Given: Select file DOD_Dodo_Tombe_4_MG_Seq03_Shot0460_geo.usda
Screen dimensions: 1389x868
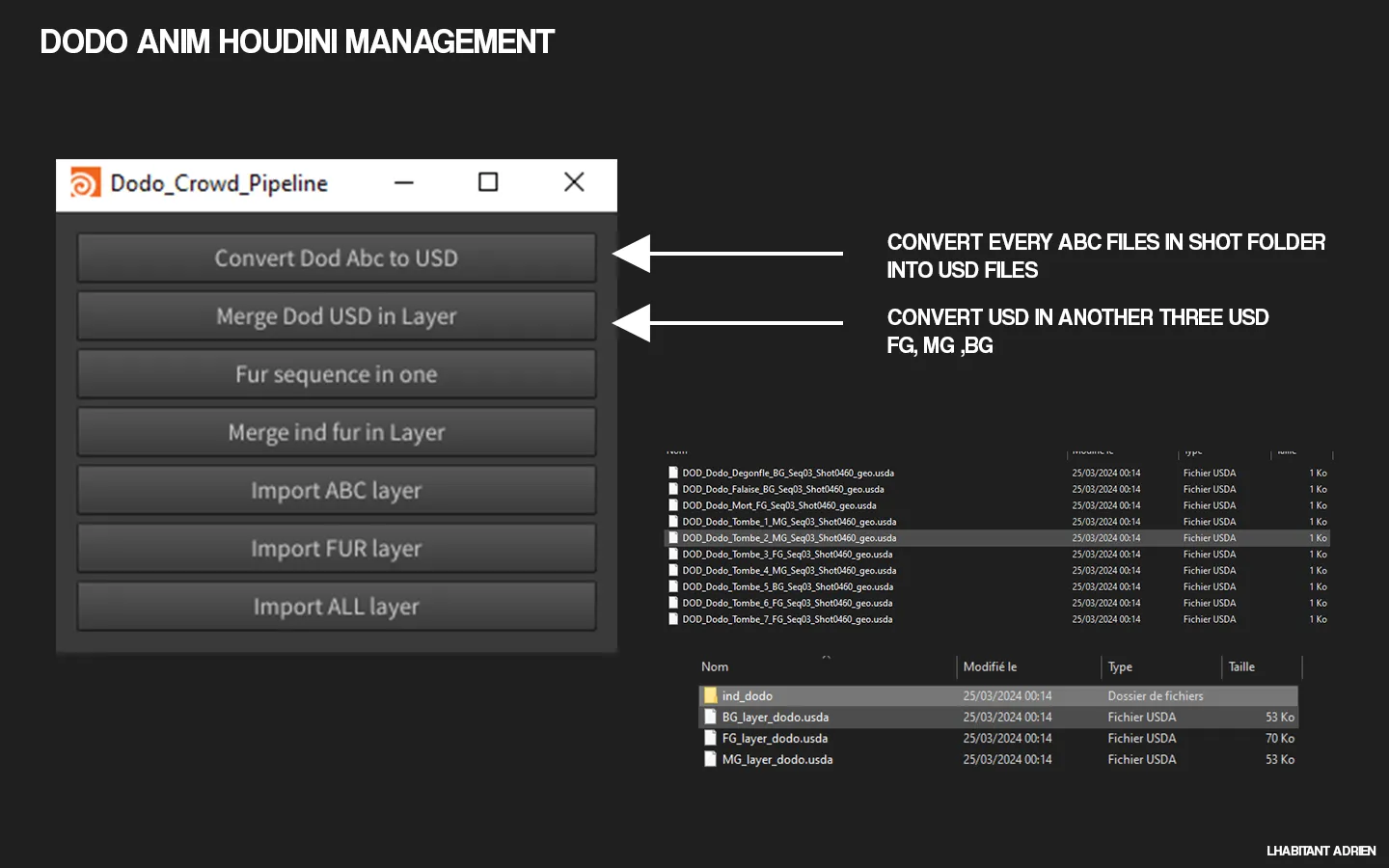Looking at the screenshot, I should [789, 571].
